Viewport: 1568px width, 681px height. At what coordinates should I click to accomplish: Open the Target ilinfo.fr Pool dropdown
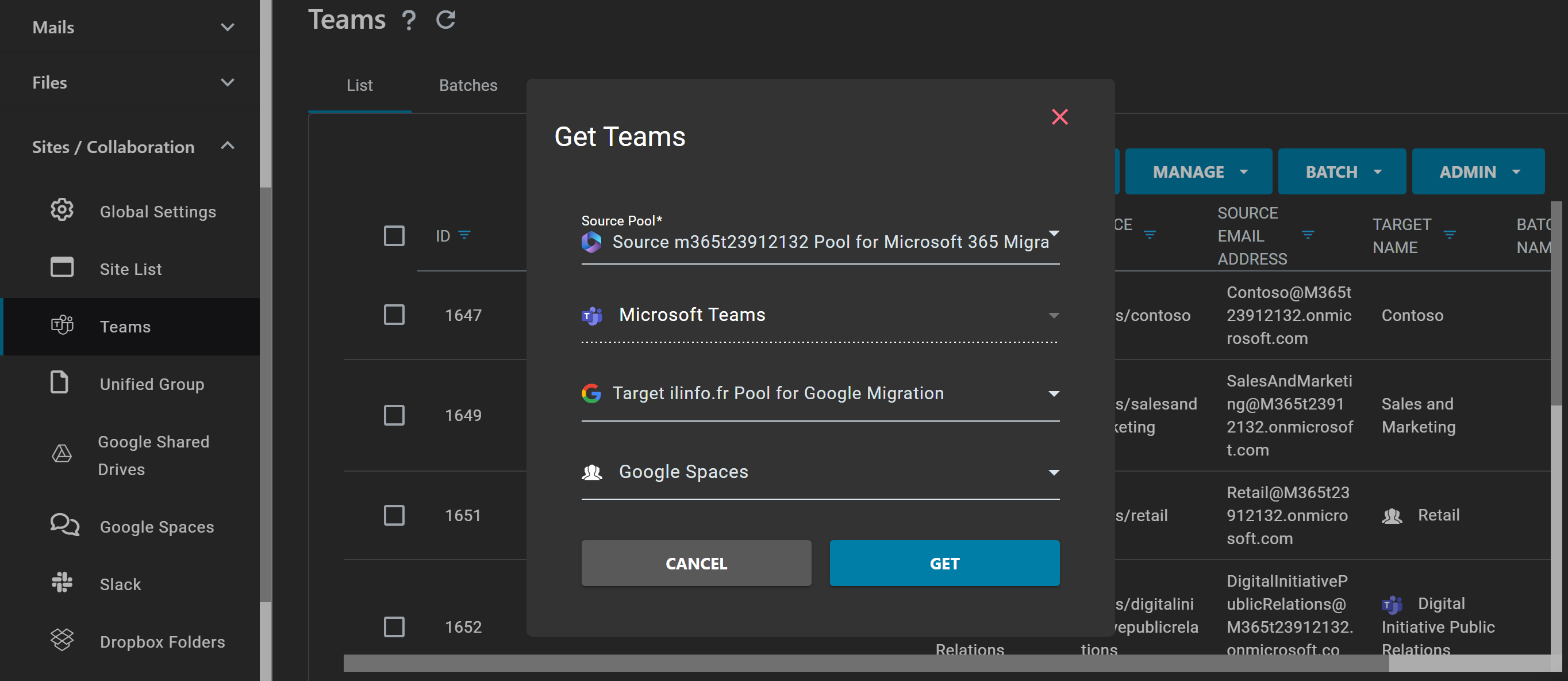820,393
